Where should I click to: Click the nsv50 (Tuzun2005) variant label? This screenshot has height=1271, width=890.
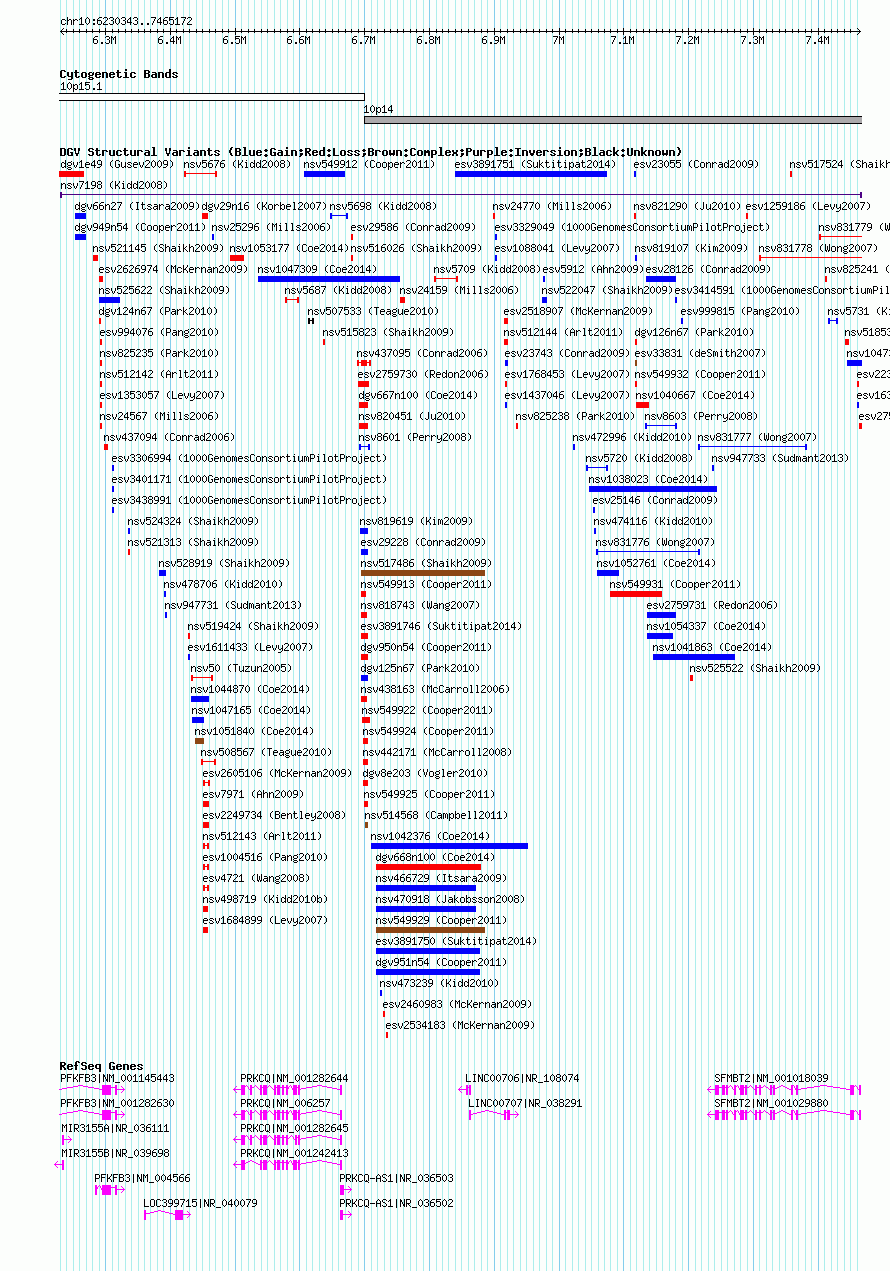[x=241, y=668]
